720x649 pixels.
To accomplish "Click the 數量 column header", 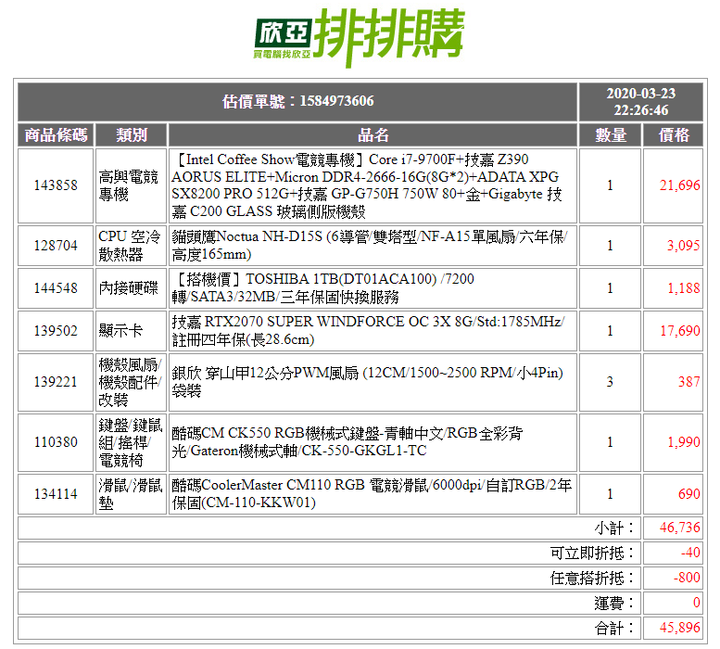I will pos(610,135).
